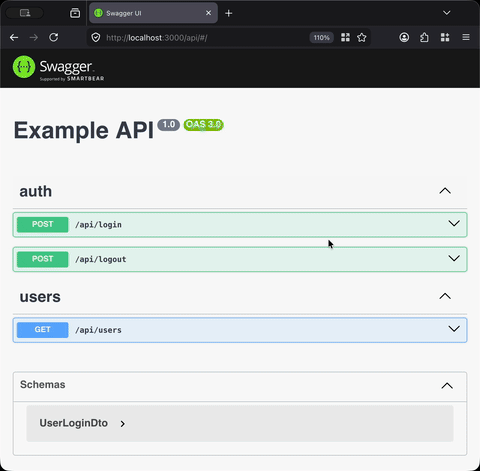The image size is (480, 471).
Task: Click the 110% zoom level badge
Action: (x=321, y=38)
